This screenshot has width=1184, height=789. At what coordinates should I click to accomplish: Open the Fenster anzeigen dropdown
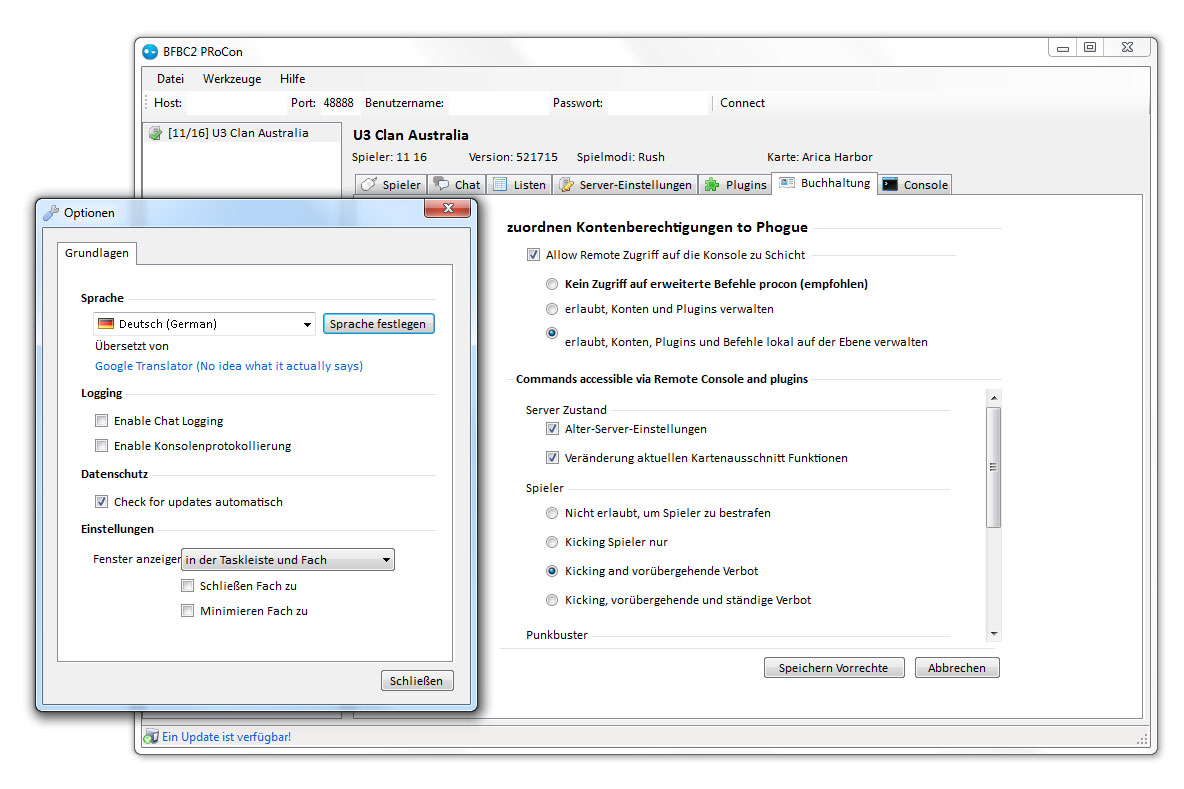pos(288,559)
